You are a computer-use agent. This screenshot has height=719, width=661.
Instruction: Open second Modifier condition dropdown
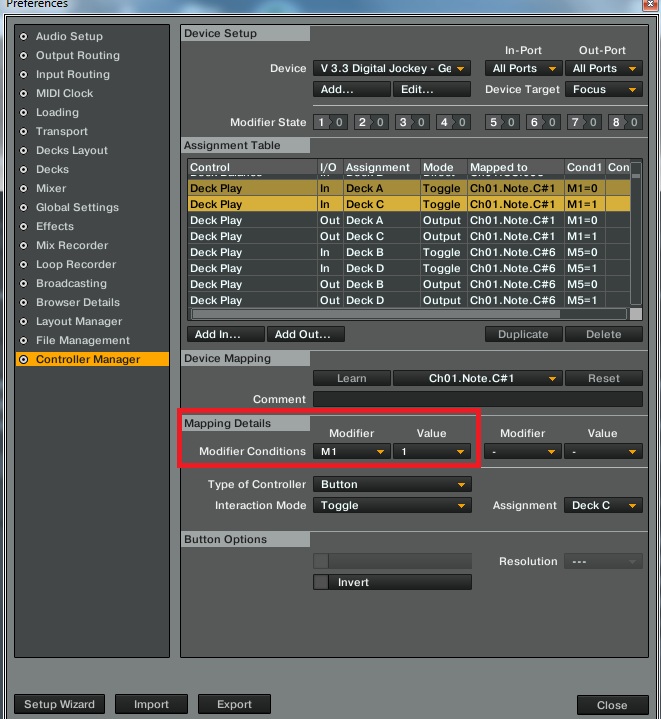click(523, 452)
